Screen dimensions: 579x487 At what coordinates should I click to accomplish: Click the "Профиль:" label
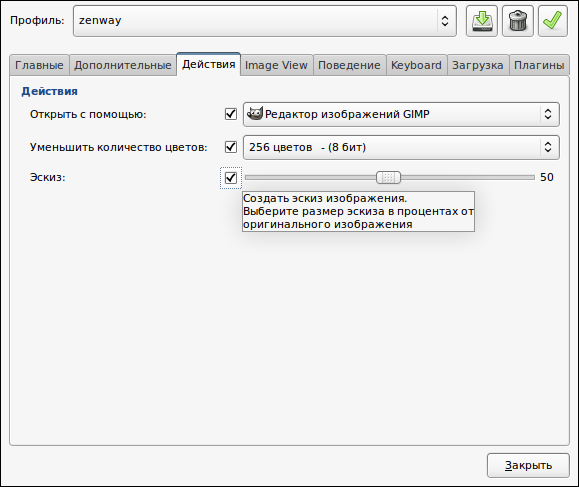[37, 20]
